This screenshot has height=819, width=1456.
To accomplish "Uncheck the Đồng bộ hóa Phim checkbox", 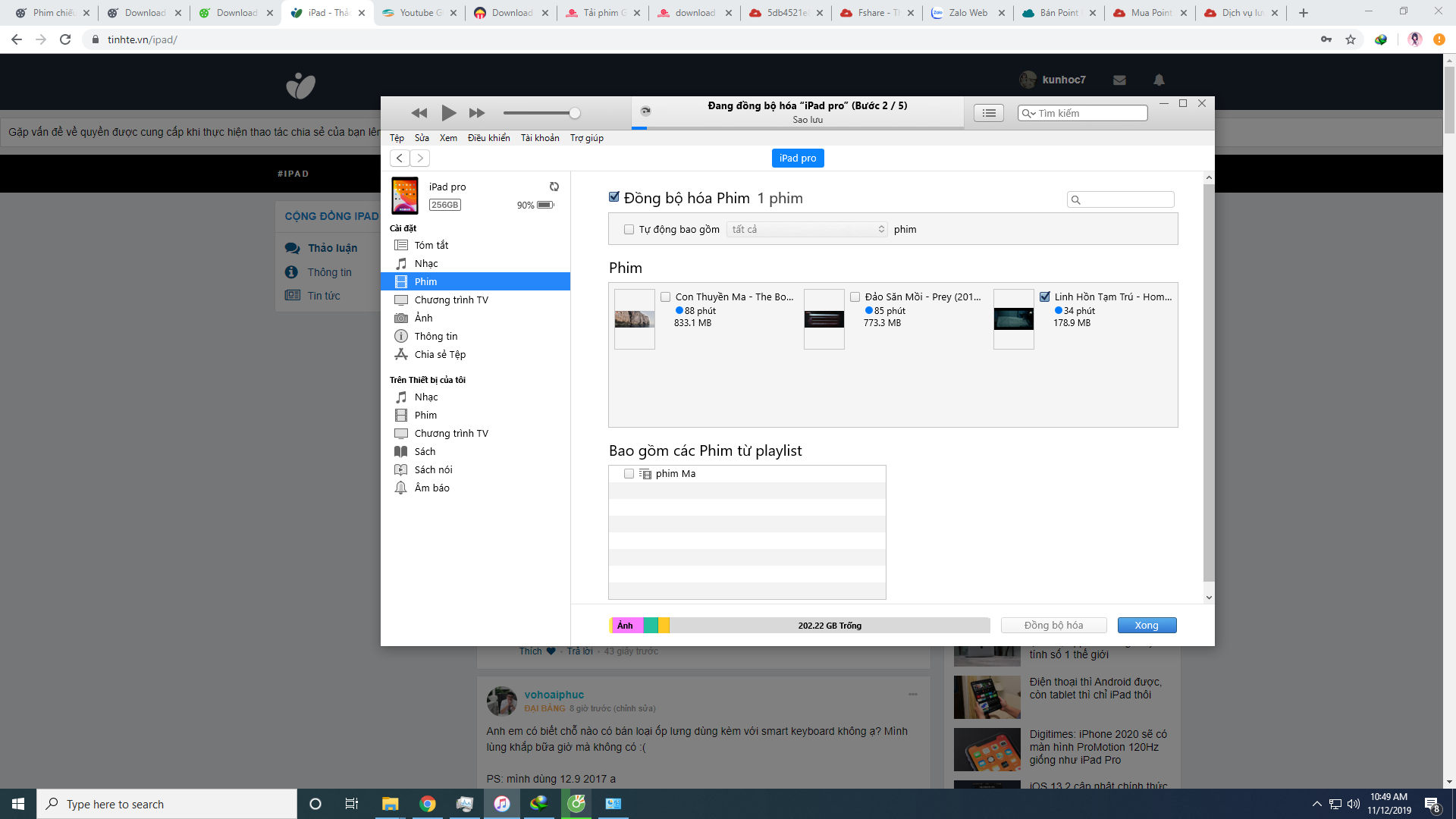I will pos(614,197).
